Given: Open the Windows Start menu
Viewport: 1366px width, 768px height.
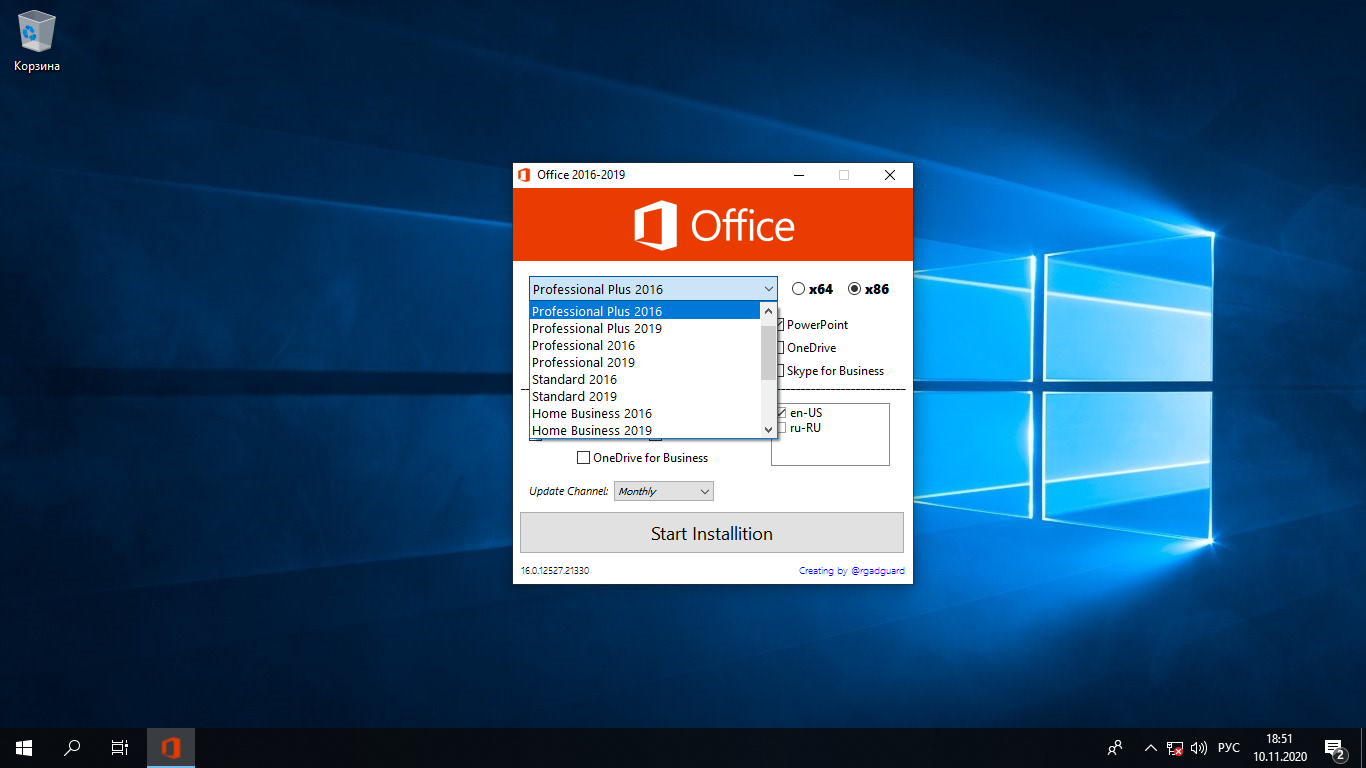Looking at the screenshot, I should click(x=24, y=747).
